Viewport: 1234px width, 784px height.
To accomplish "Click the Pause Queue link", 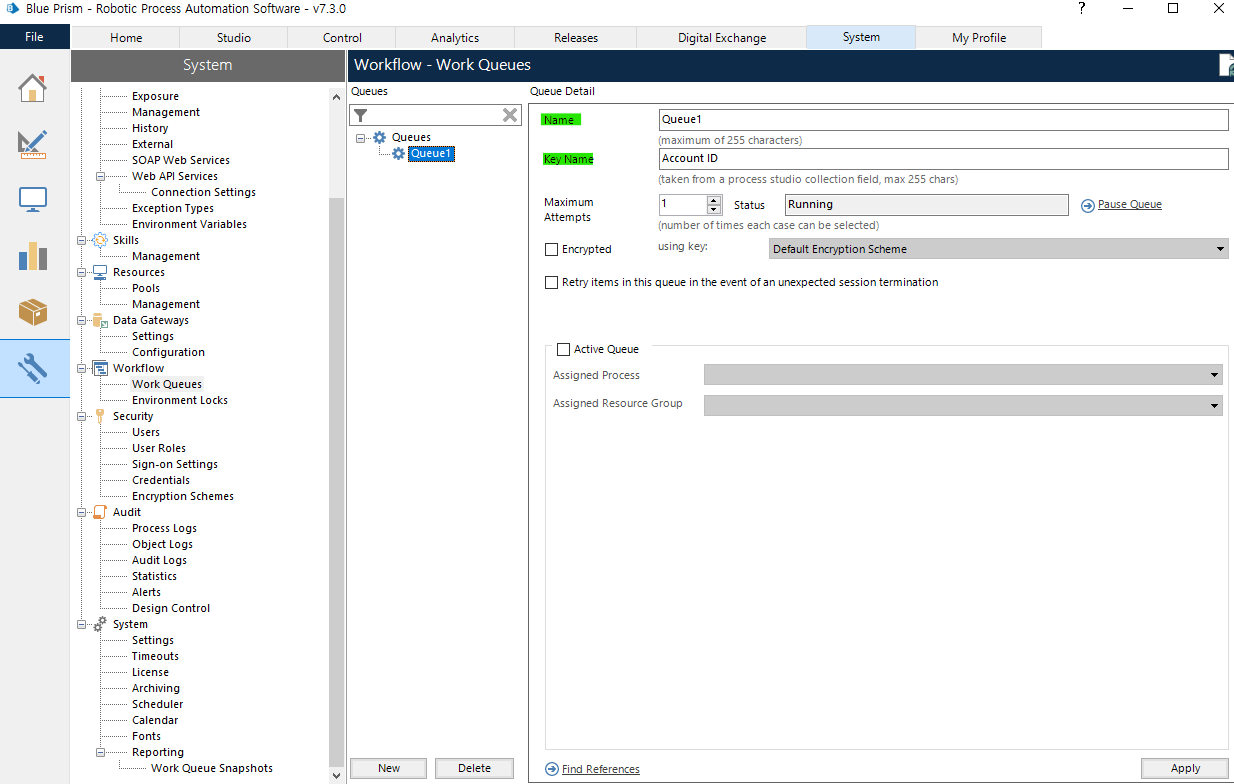I will [x=1130, y=205].
